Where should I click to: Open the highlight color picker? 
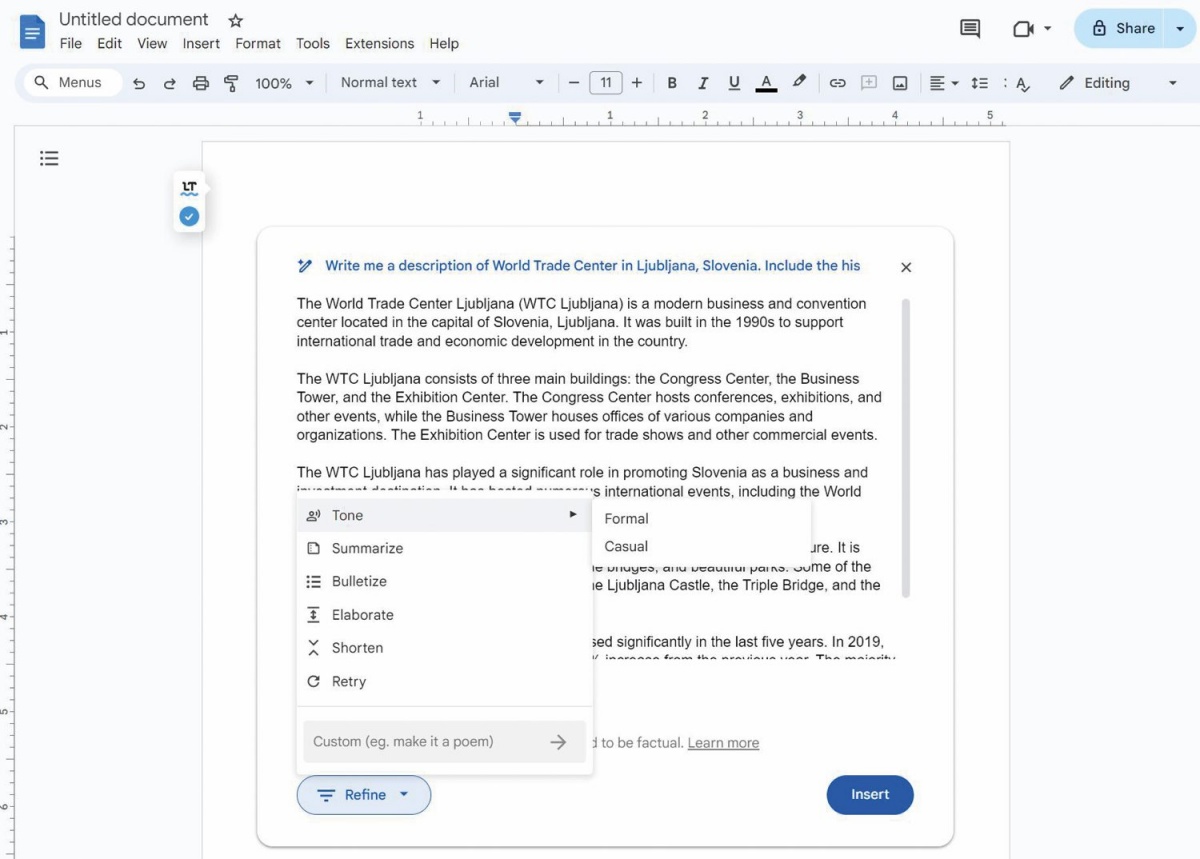click(x=799, y=83)
